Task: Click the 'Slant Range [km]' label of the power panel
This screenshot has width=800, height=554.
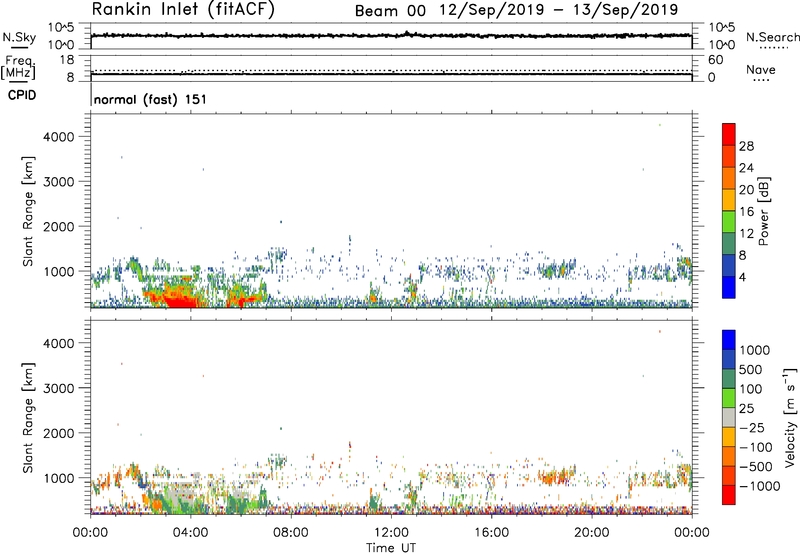Action: click(x=28, y=211)
